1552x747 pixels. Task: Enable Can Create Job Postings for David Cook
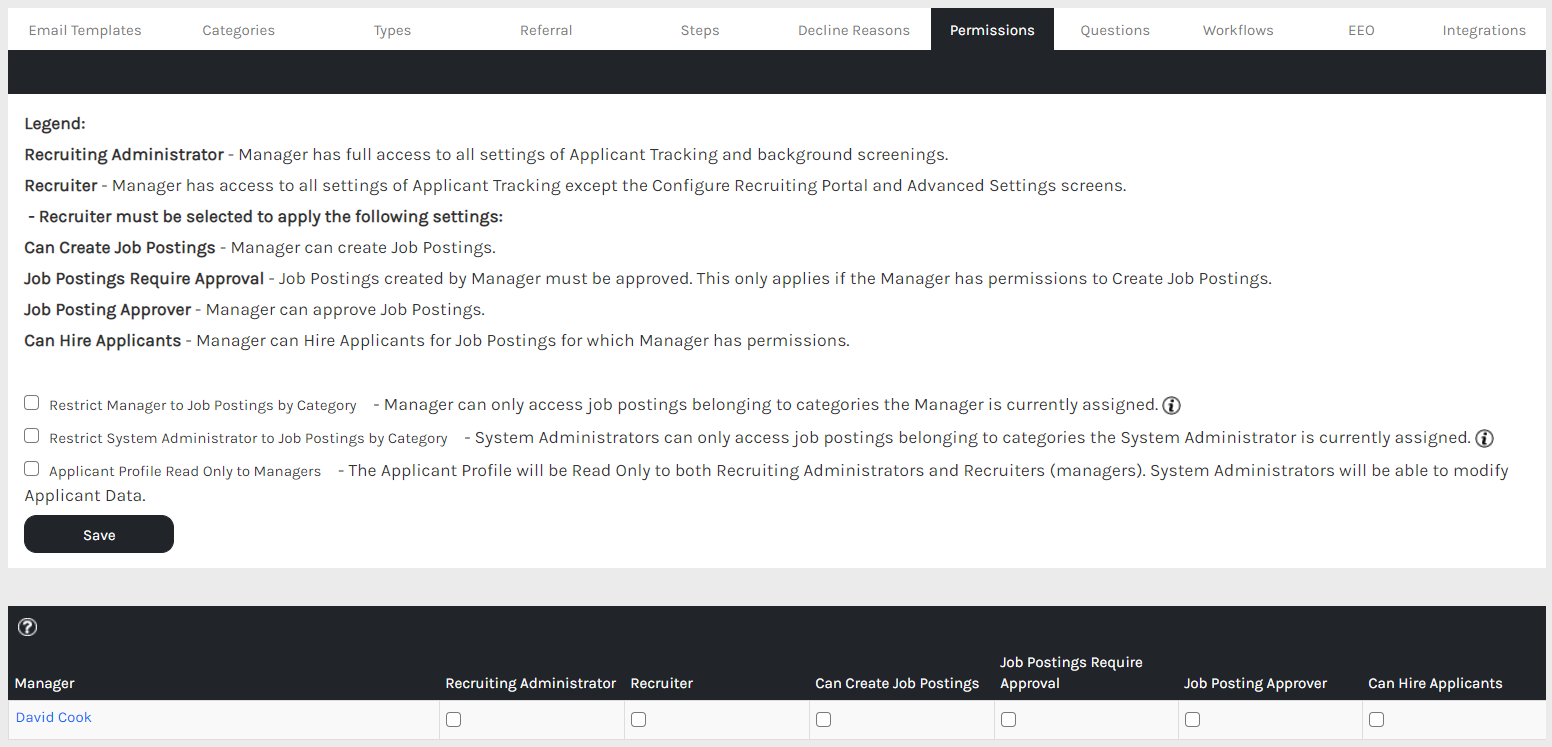[824, 719]
